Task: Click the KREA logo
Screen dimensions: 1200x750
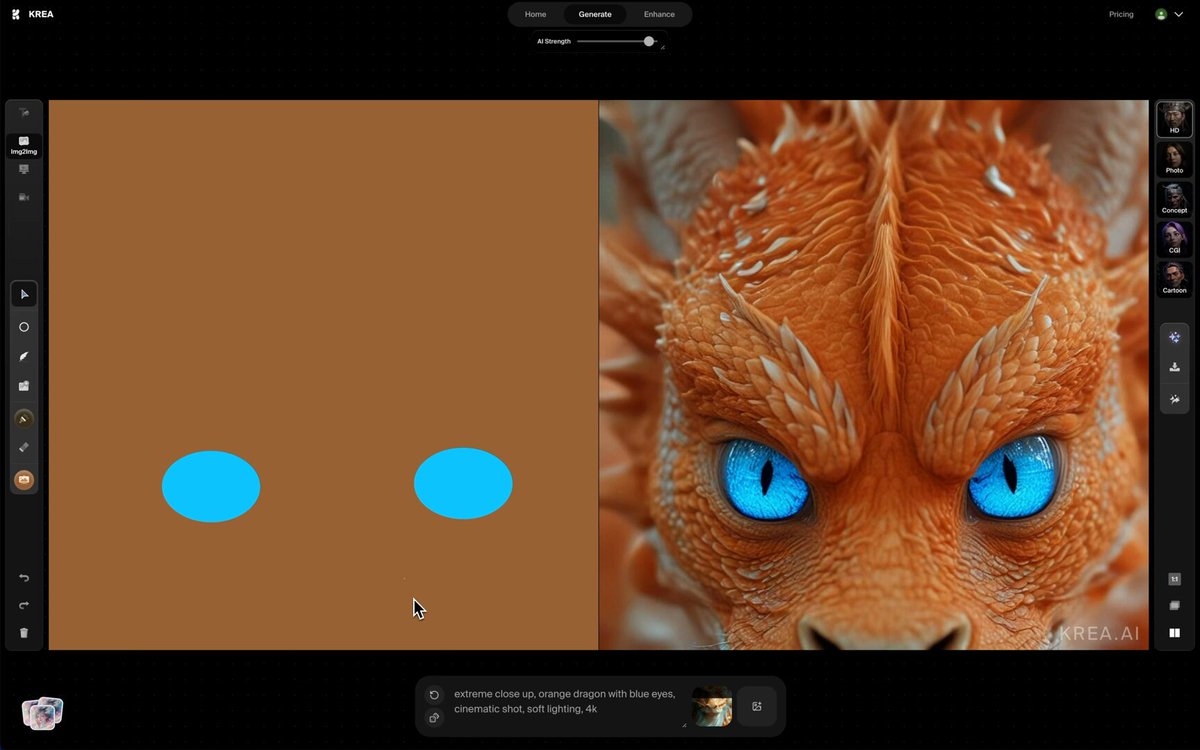Action: 33,14
